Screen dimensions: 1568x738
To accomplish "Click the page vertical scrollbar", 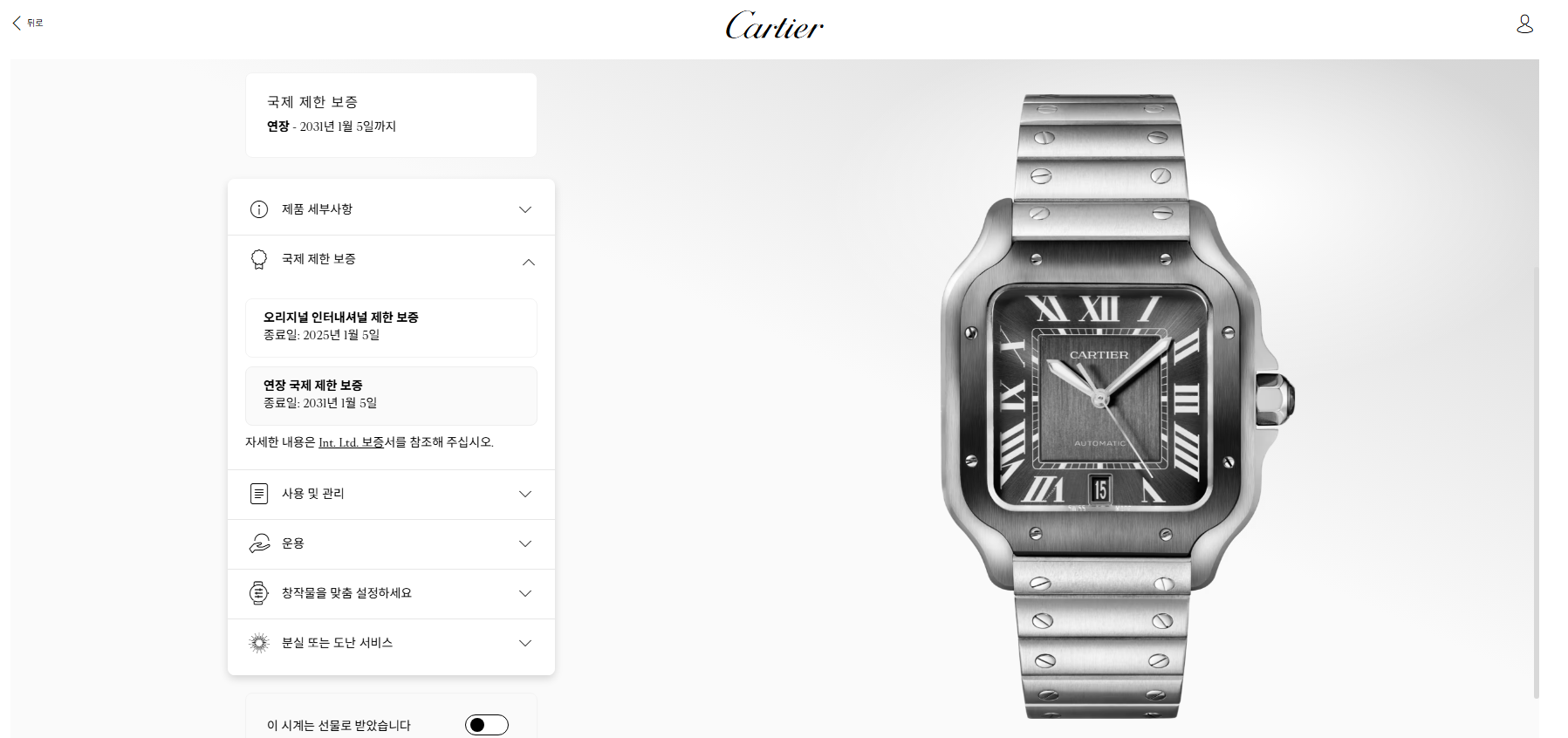I will pos(1537,481).
